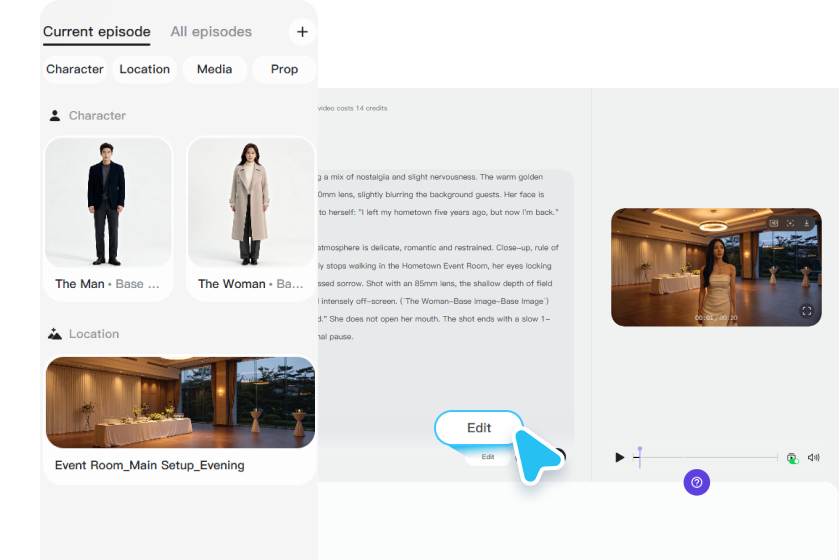Viewport: 840px width, 560px height.
Task: Click the "Event Room_Main Setup_Evening" label
Action: 149,465
